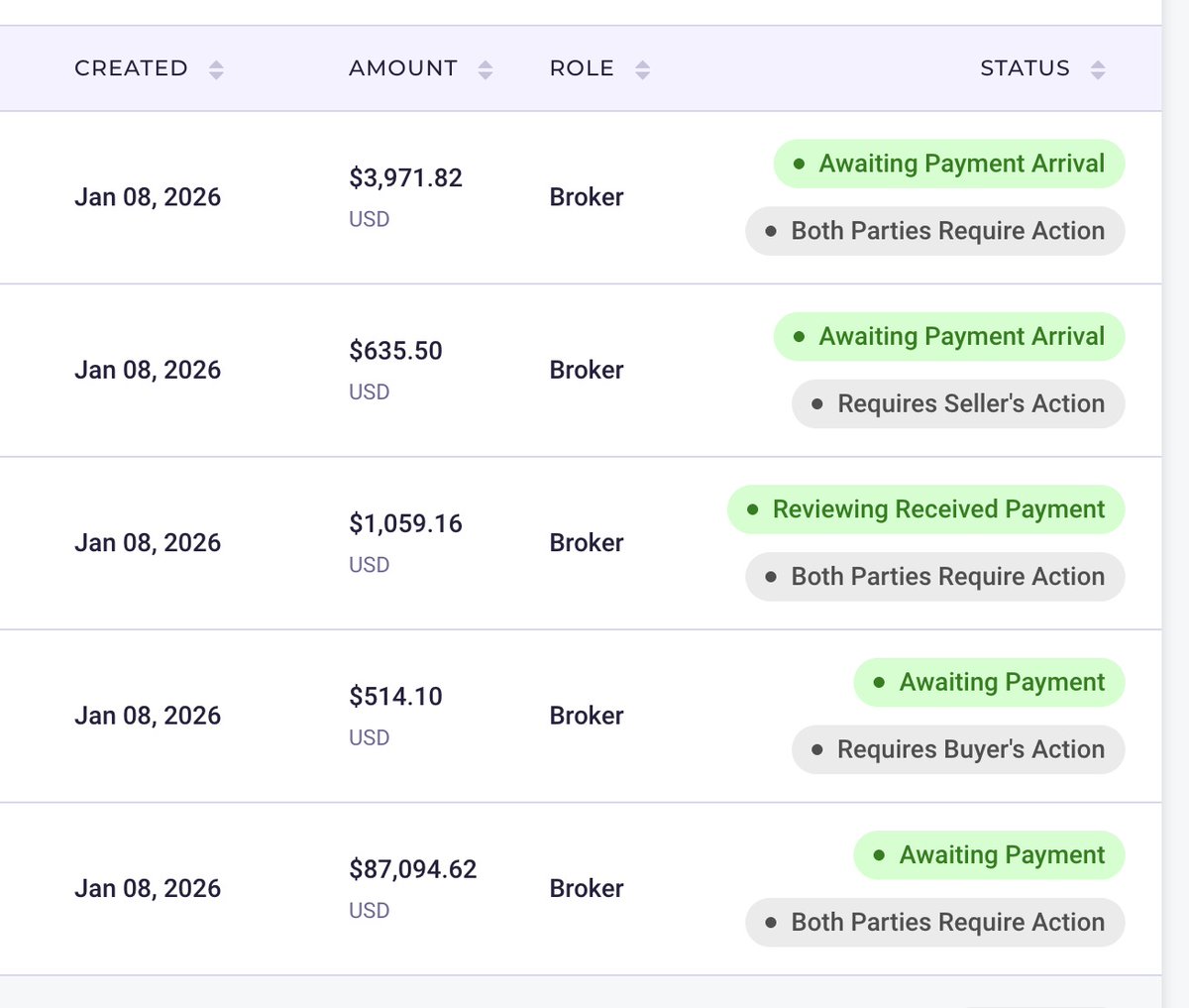The width and height of the screenshot is (1189, 1008).
Task: Select the AMOUNT column header label
Action: (403, 68)
